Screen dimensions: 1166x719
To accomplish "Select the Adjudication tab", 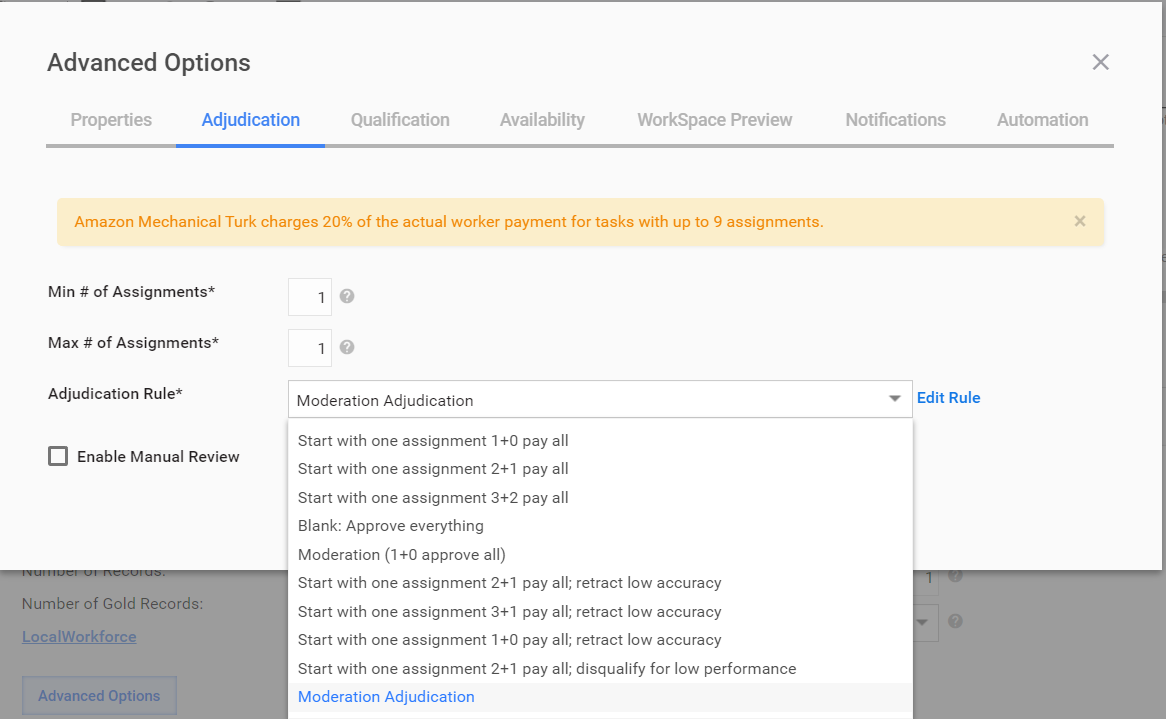I will pyautogui.click(x=251, y=120).
